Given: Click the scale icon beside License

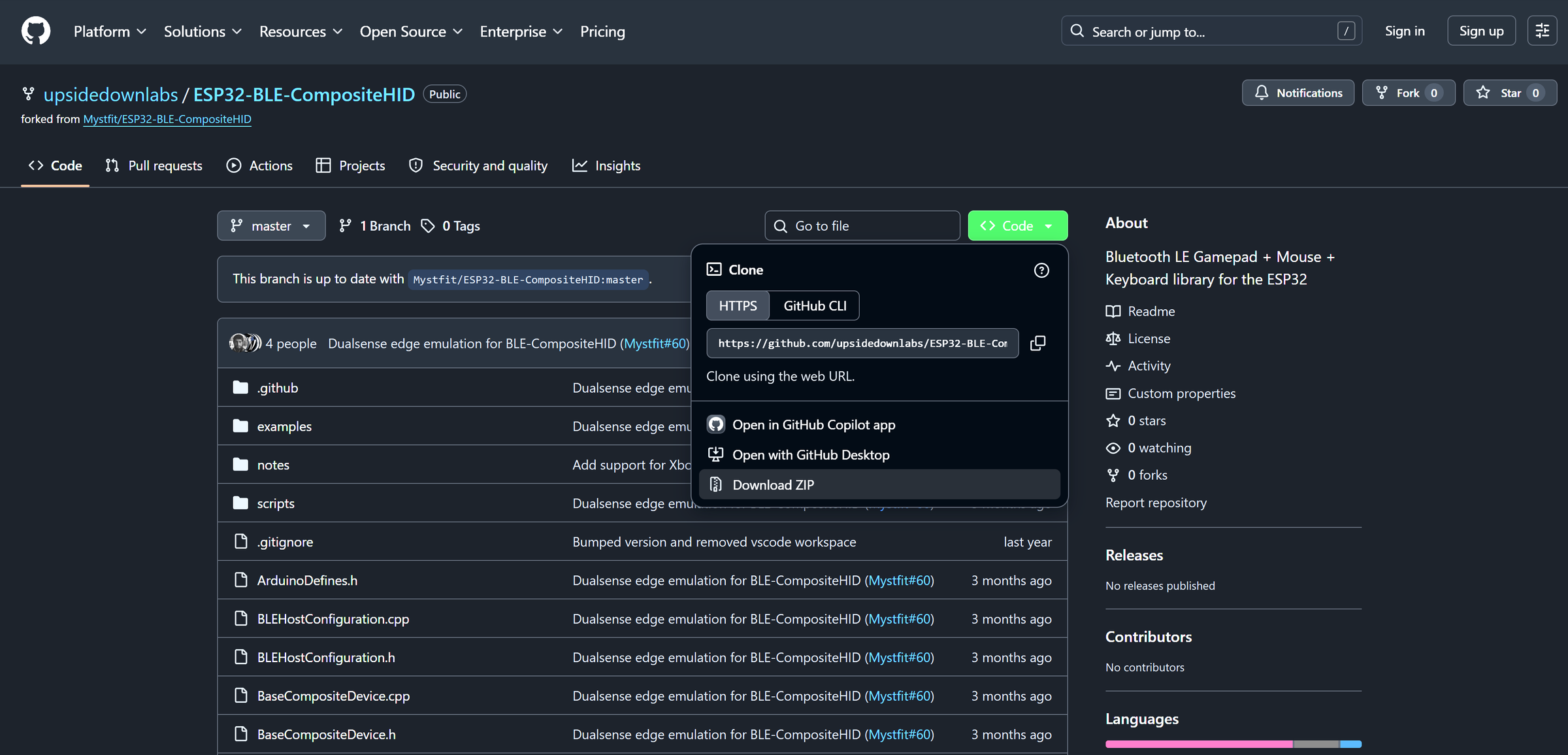Looking at the screenshot, I should click(x=1113, y=339).
